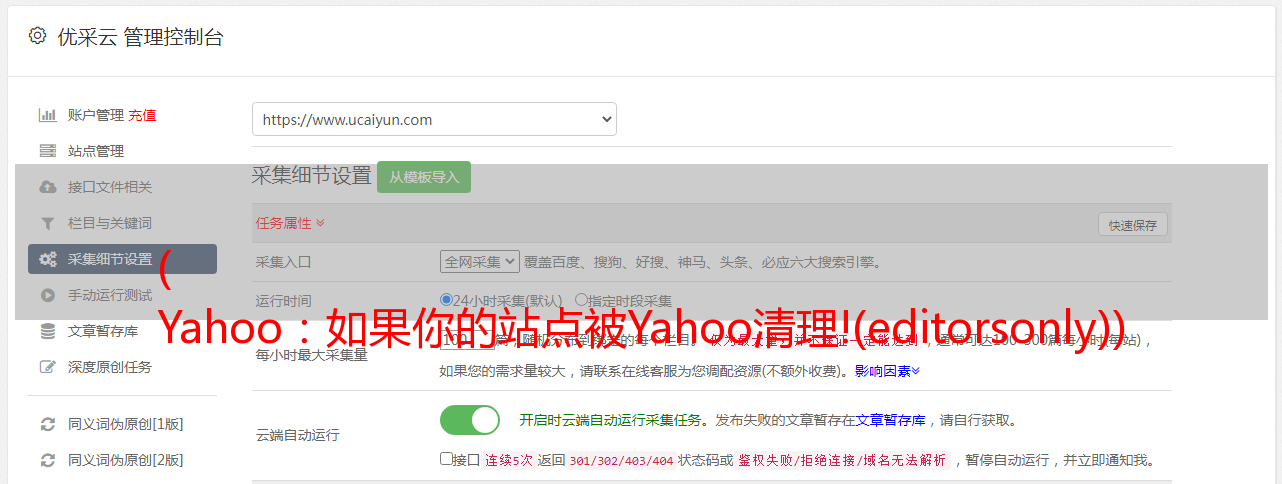Click the 运行时间 row label
This screenshot has height=484, width=1282.
(284, 301)
